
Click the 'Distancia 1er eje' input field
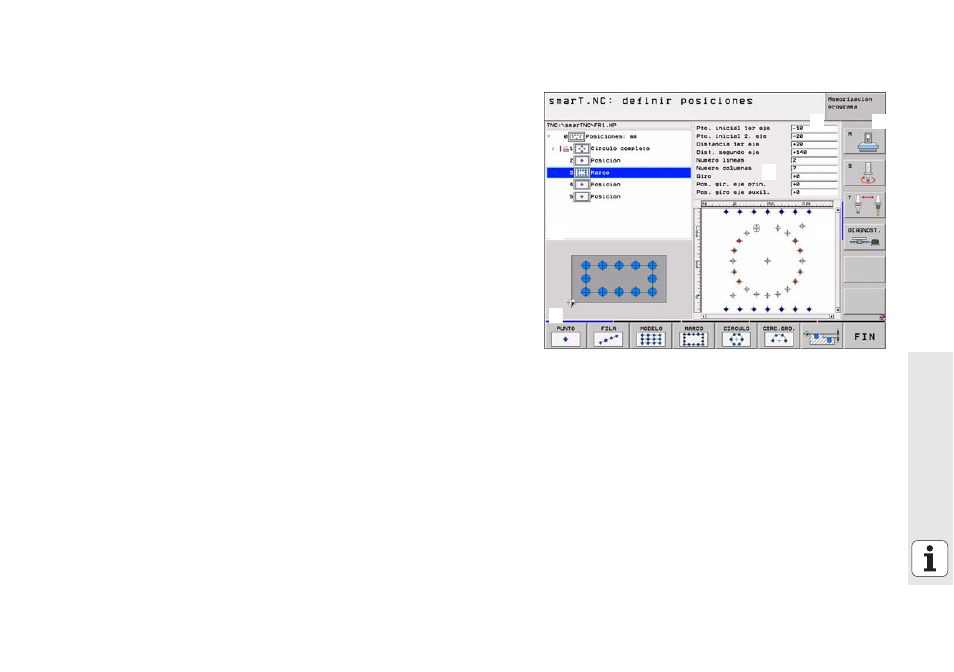pyautogui.click(x=814, y=144)
